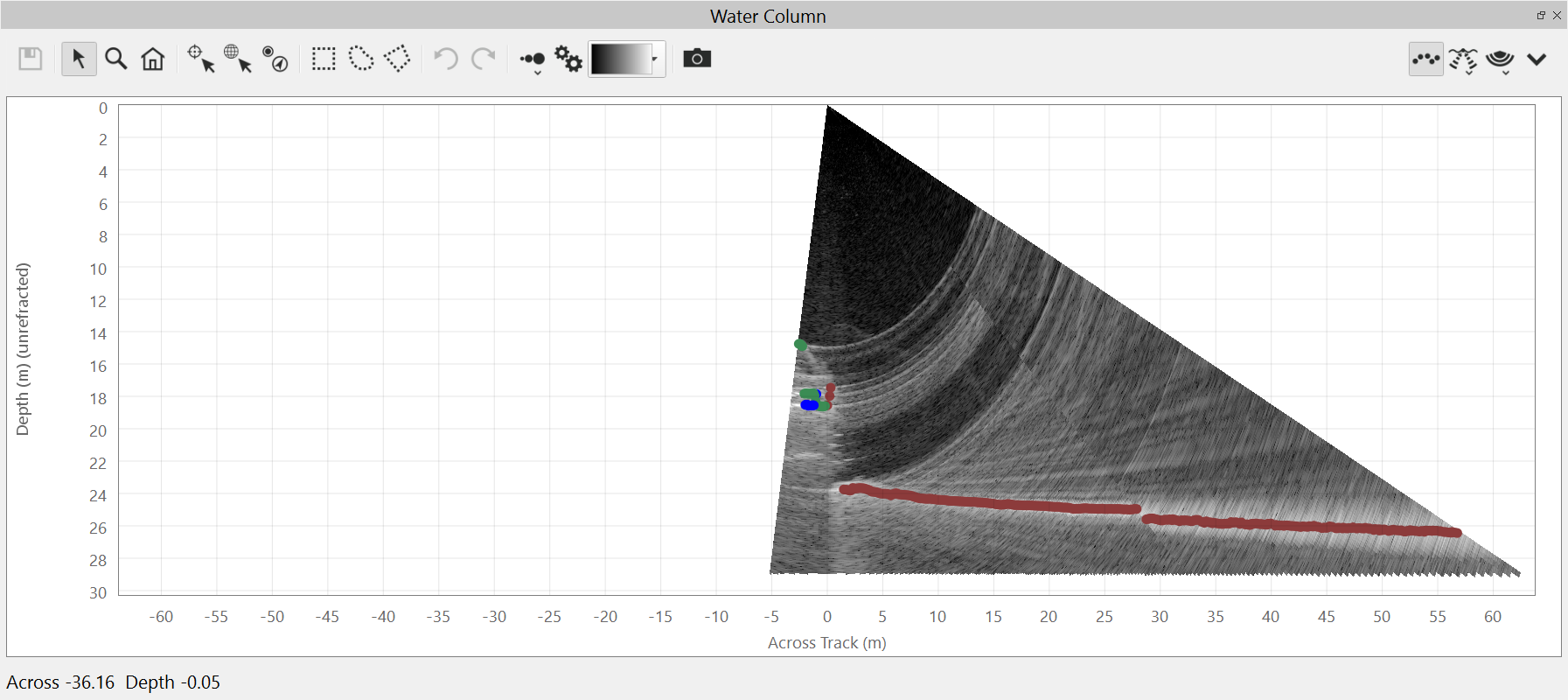This screenshot has width=1568, height=700.
Task: Activate the magnifier zoom tool
Action: click(x=116, y=59)
